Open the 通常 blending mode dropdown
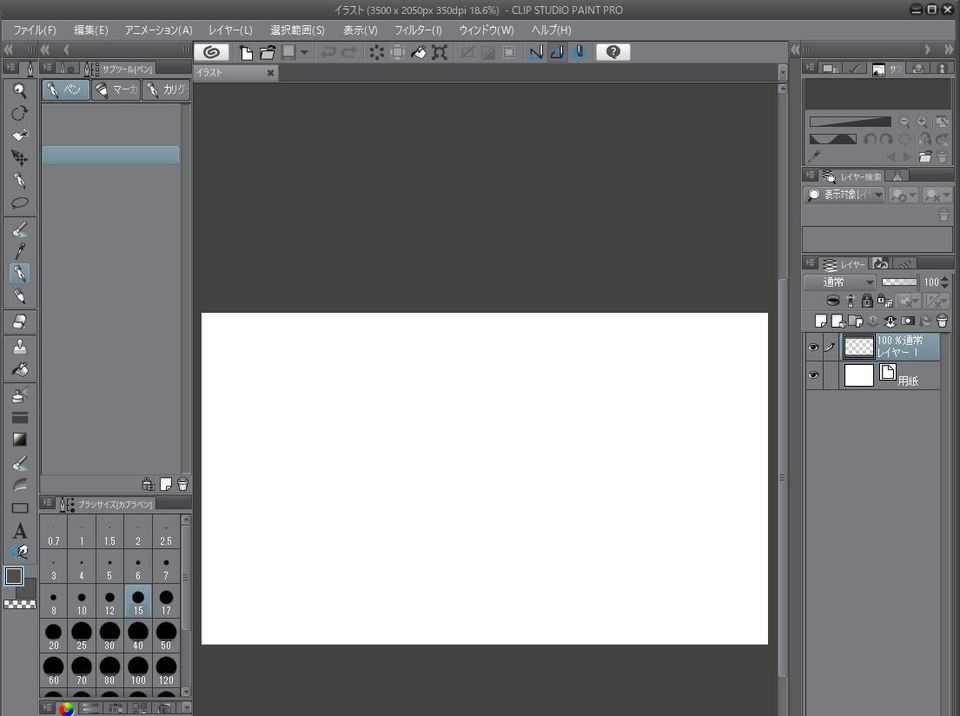The width and height of the screenshot is (960, 716). pos(838,282)
